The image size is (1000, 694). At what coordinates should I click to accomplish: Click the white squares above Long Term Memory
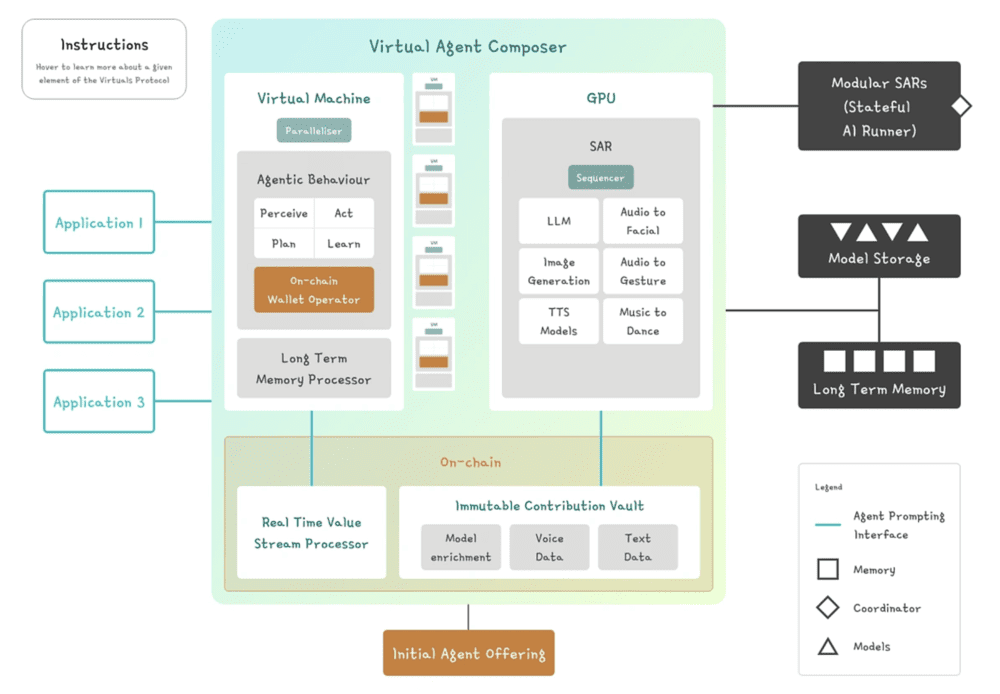pos(879,361)
